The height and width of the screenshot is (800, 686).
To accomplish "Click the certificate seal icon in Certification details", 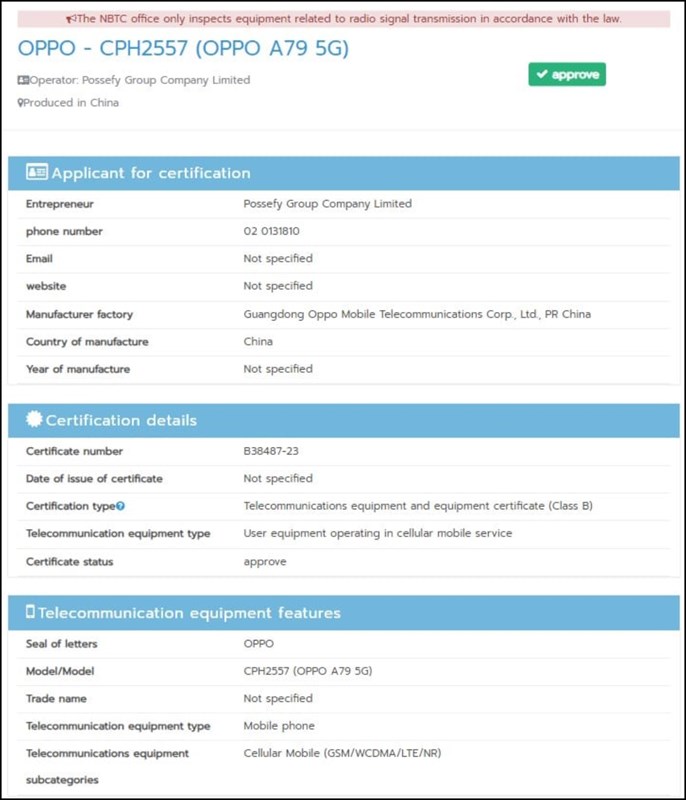I will pos(34,420).
